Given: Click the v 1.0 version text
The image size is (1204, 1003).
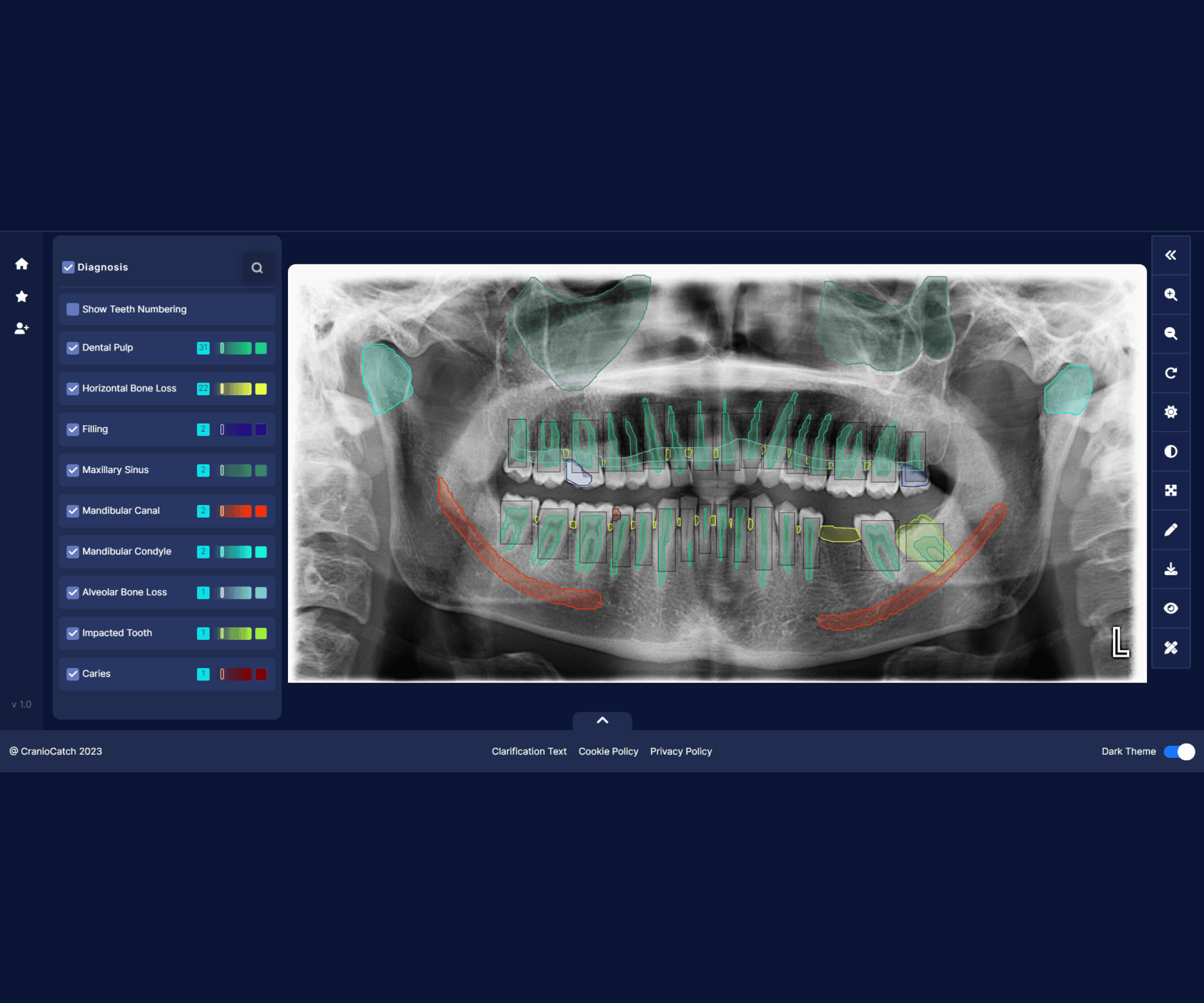Looking at the screenshot, I should coord(22,705).
